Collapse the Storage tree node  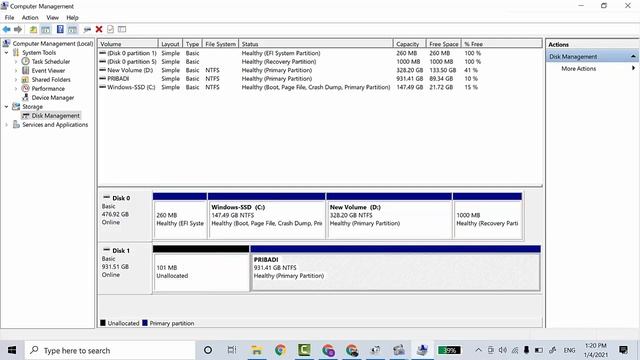tap(7, 107)
